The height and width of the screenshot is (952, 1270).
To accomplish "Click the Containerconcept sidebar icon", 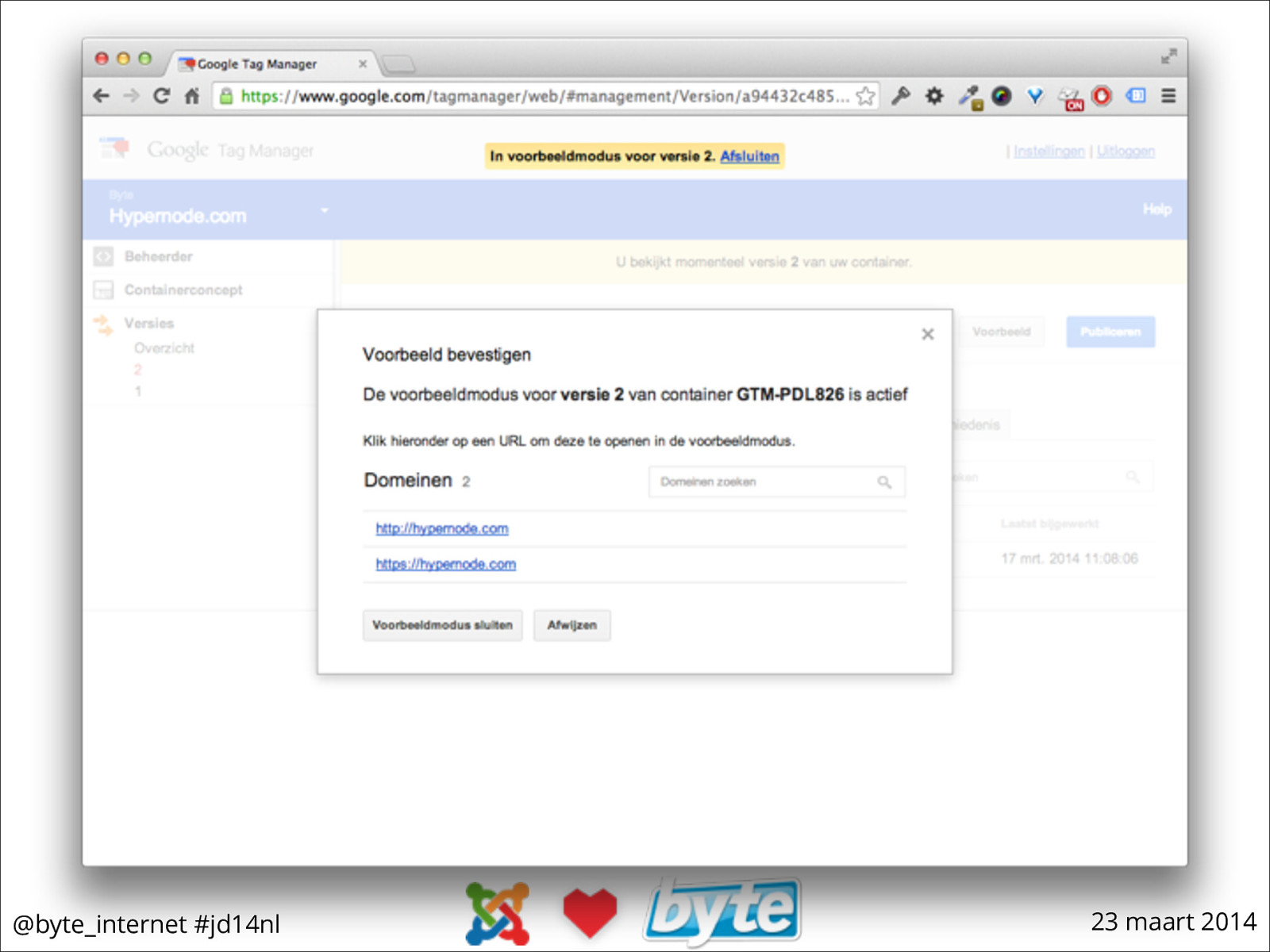I will 103,290.
